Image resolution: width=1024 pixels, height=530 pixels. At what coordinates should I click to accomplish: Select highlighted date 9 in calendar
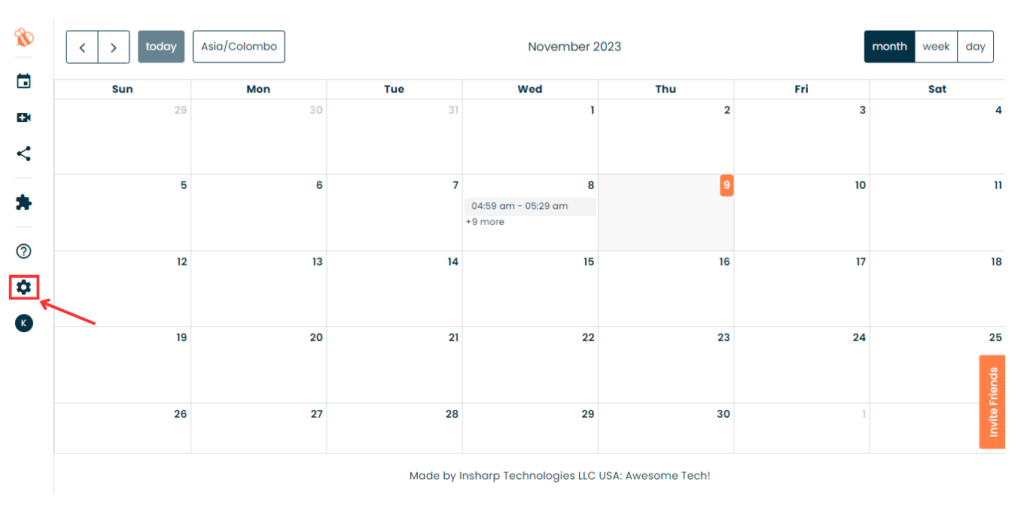(726, 185)
